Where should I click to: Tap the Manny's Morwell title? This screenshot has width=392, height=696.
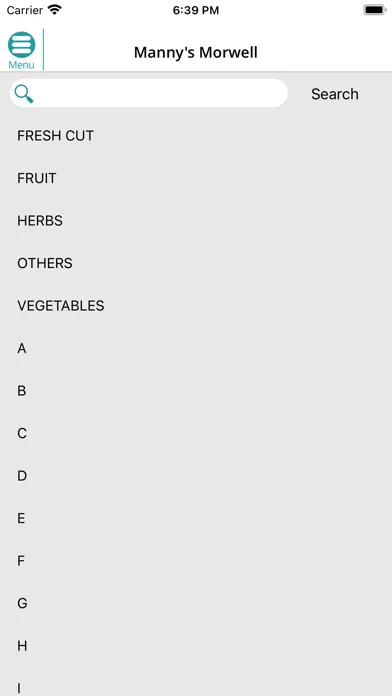tap(196, 52)
